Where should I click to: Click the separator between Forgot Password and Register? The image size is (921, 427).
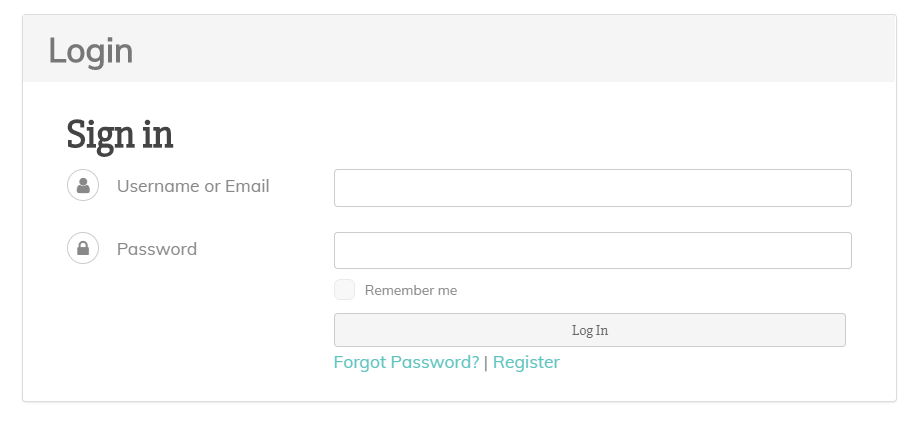click(486, 363)
